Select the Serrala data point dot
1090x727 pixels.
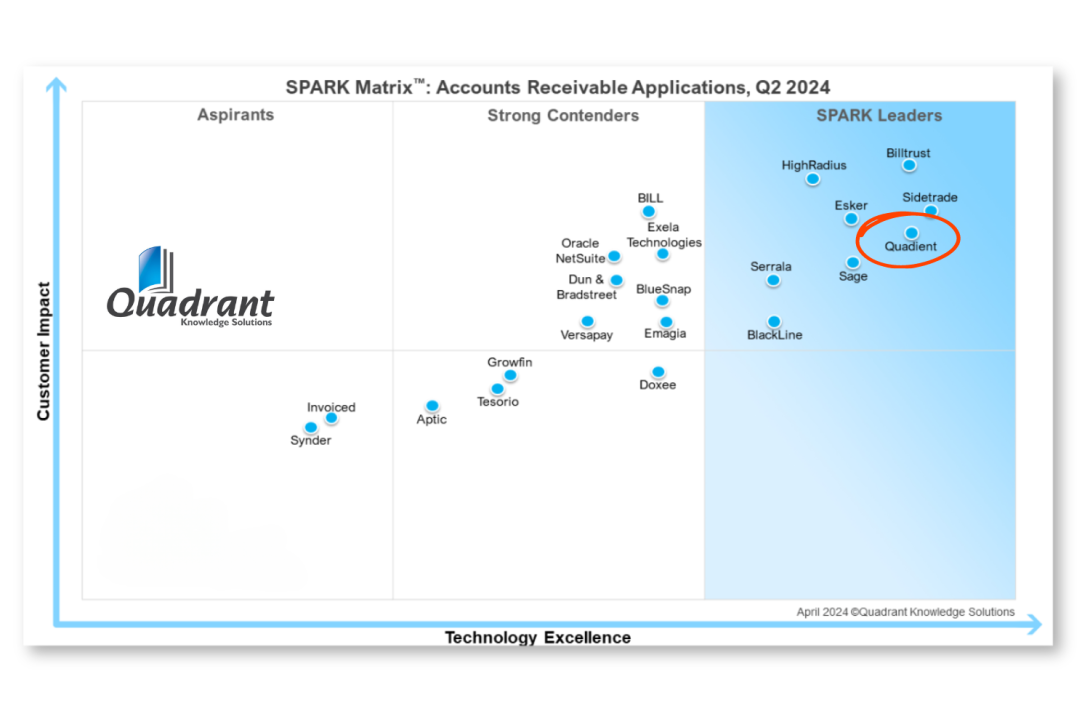click(x=773, y=281)
